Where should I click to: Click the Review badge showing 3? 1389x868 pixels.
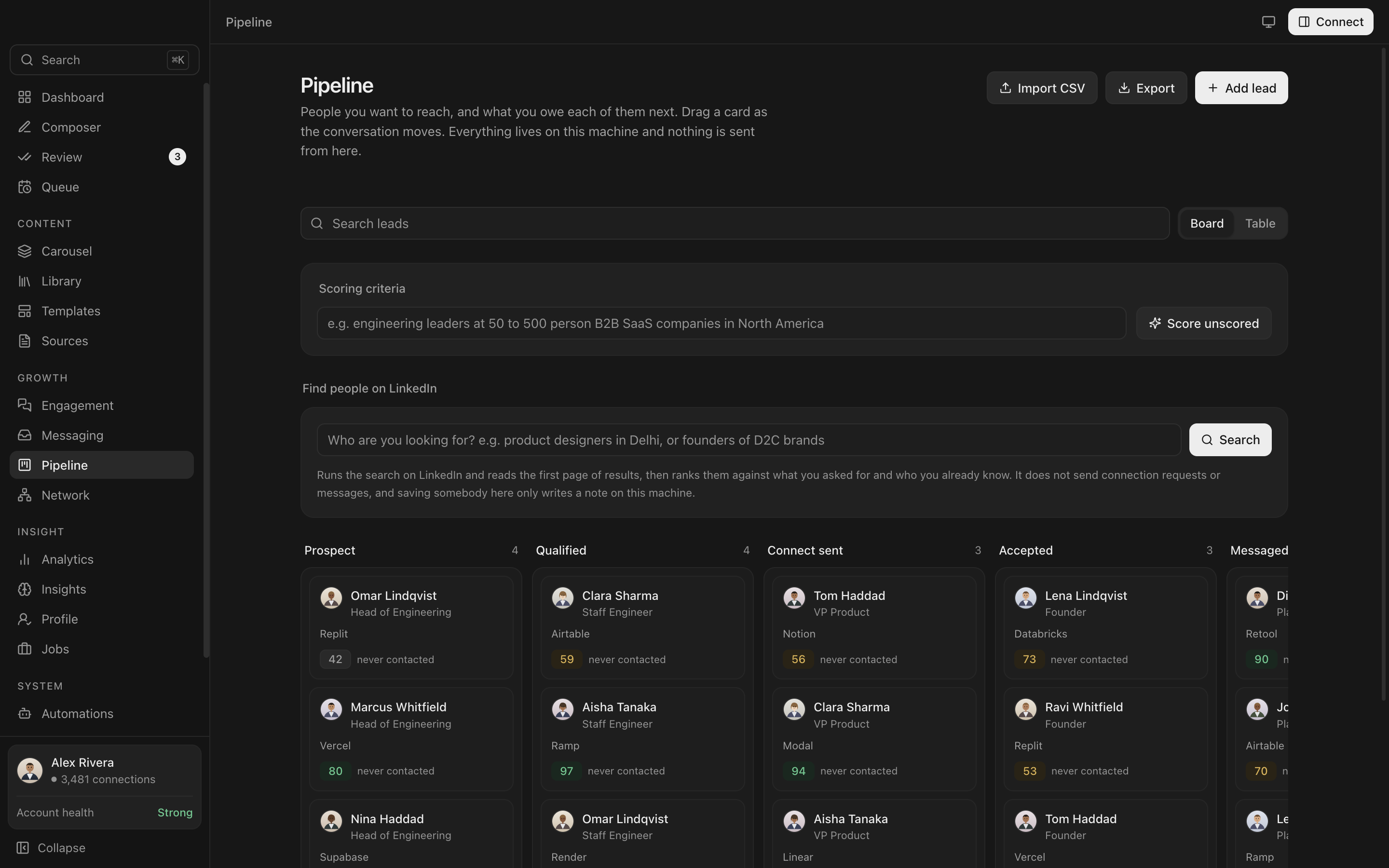click(x=177, y=157)
